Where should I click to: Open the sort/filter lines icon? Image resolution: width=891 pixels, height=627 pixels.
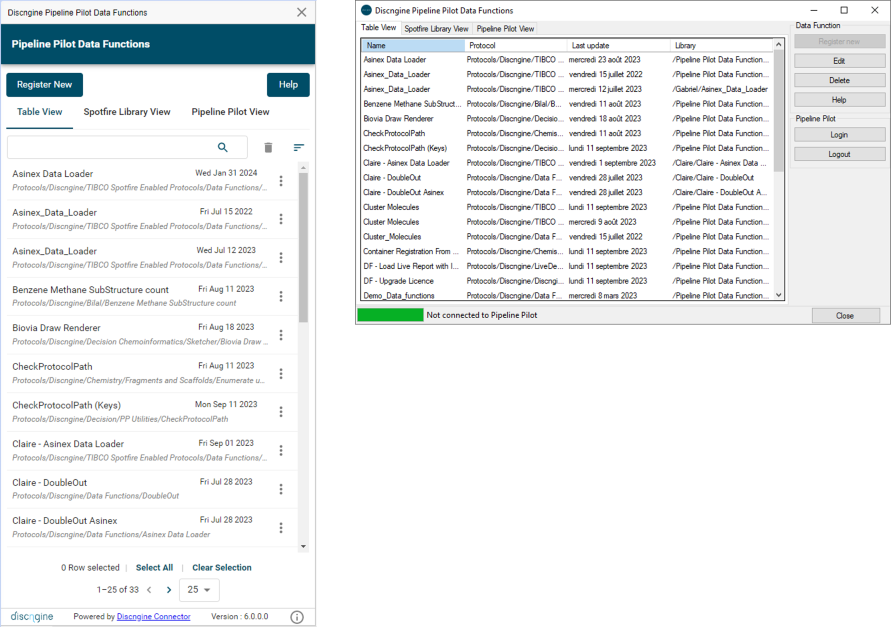tap(298, 147)
